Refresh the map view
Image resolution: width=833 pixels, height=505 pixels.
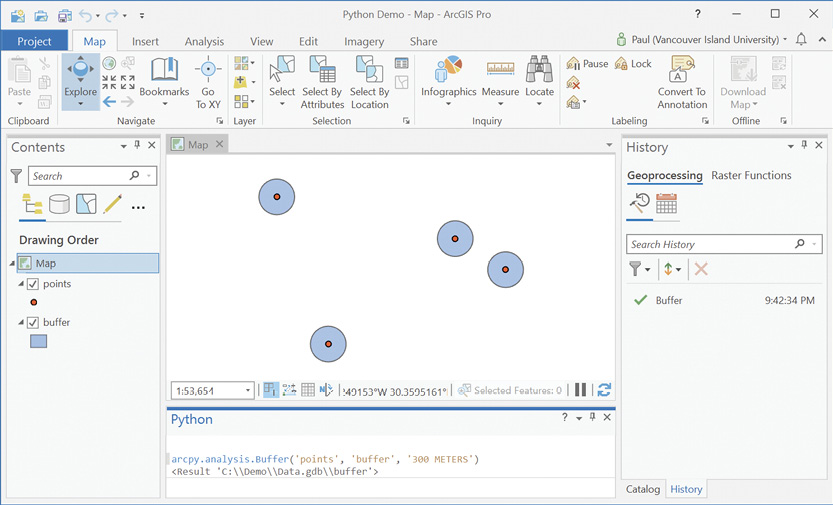(604, 390)
